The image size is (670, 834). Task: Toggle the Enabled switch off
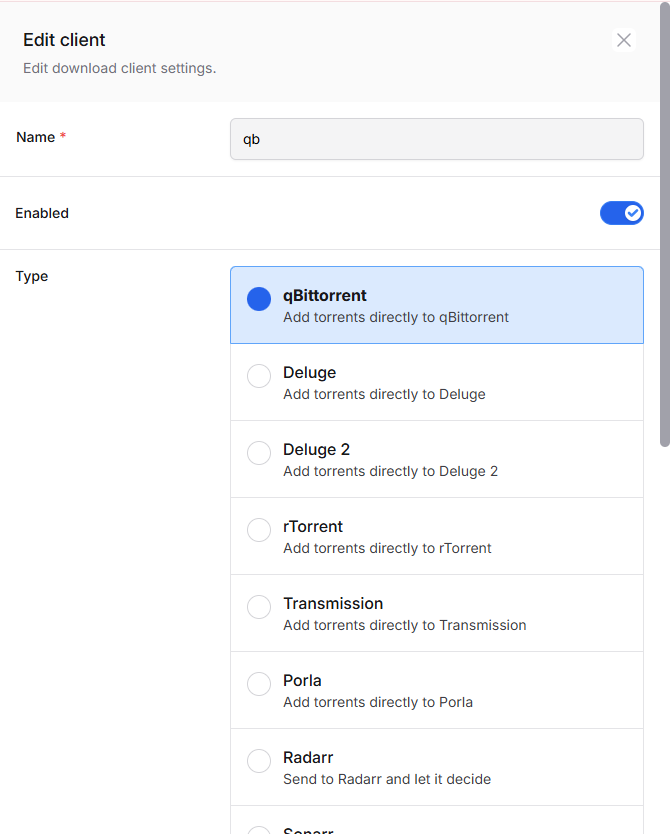[622, 213]
